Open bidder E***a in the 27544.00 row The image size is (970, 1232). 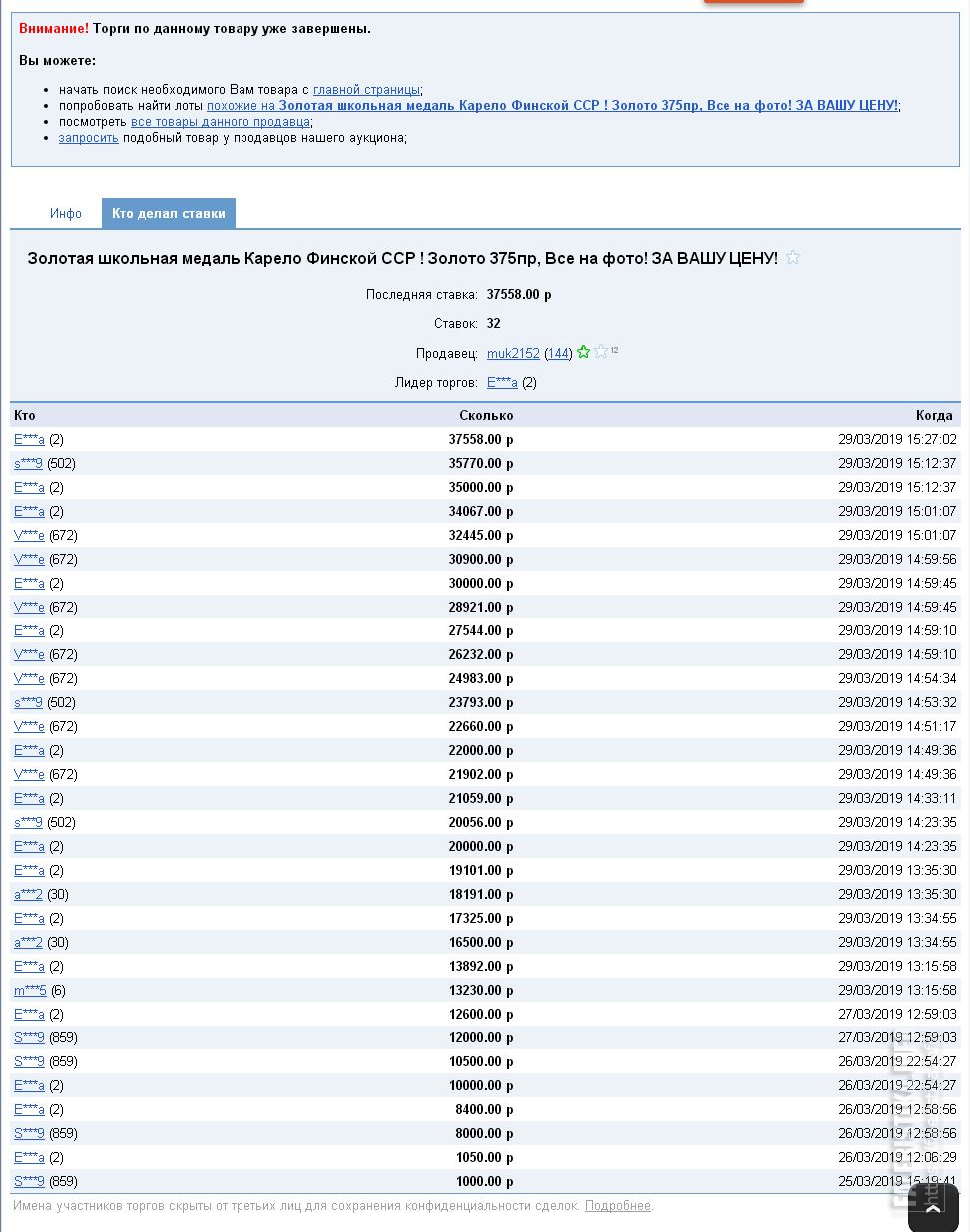pos(29,631)
